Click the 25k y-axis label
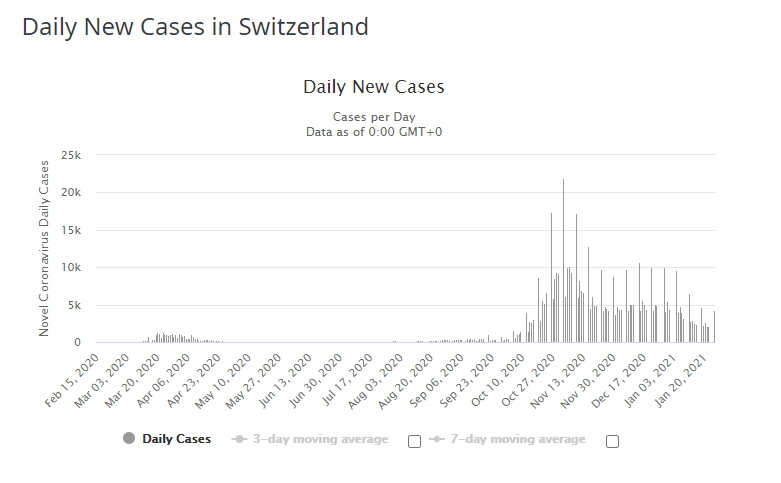 point(70,155)
